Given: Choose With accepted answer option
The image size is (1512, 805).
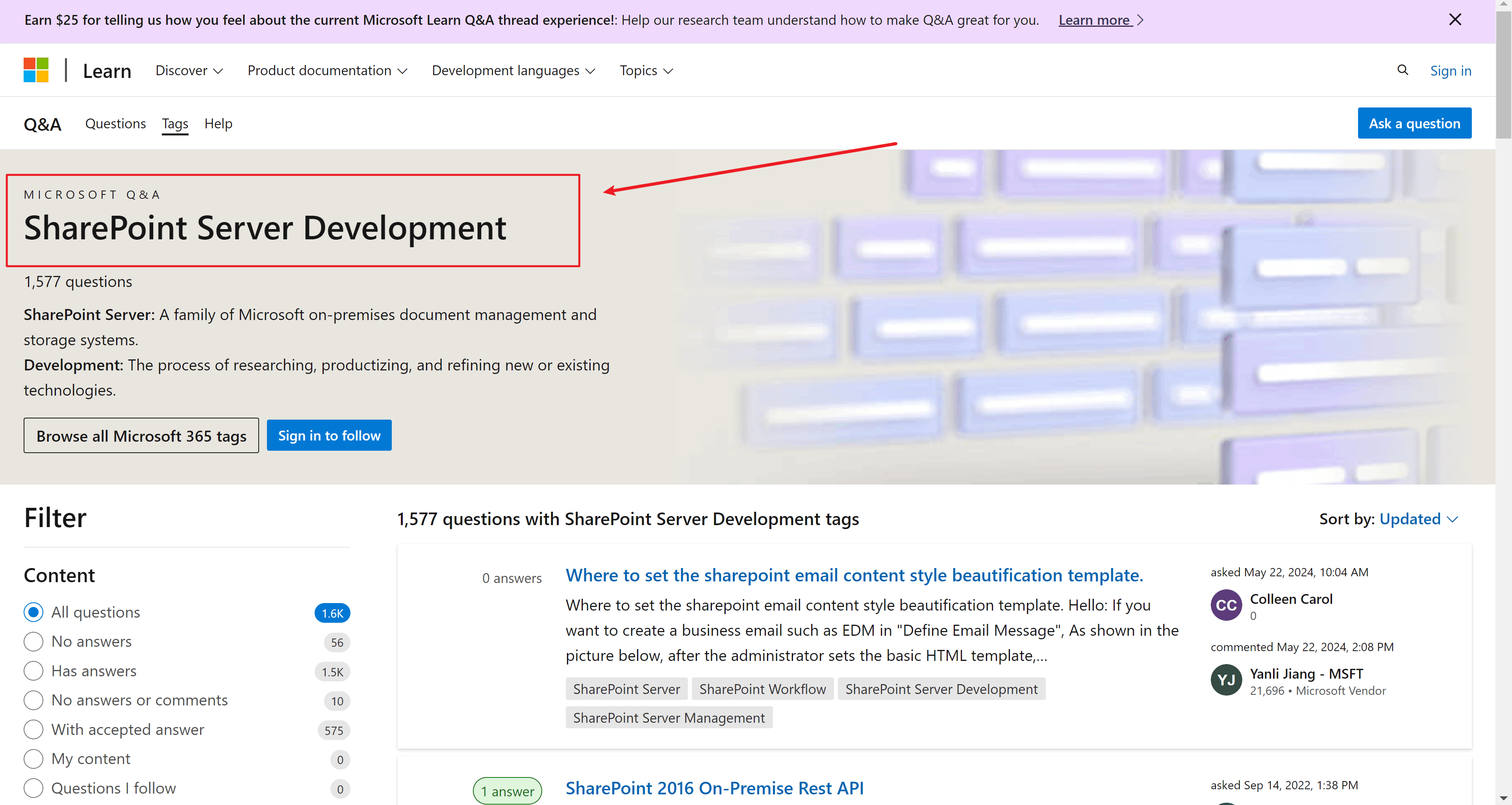Looking at the screenshot, I should 33,729.
